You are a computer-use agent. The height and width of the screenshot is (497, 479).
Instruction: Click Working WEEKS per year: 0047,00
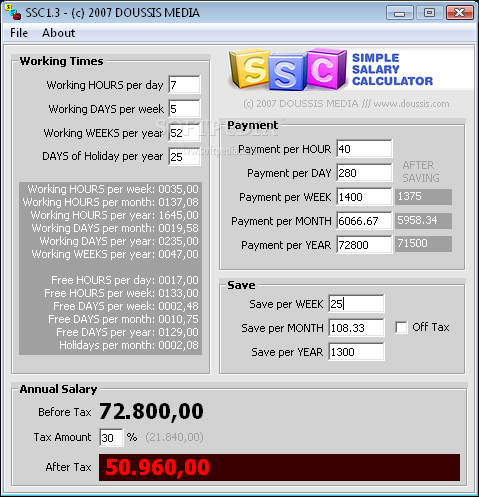coord(115,254)
